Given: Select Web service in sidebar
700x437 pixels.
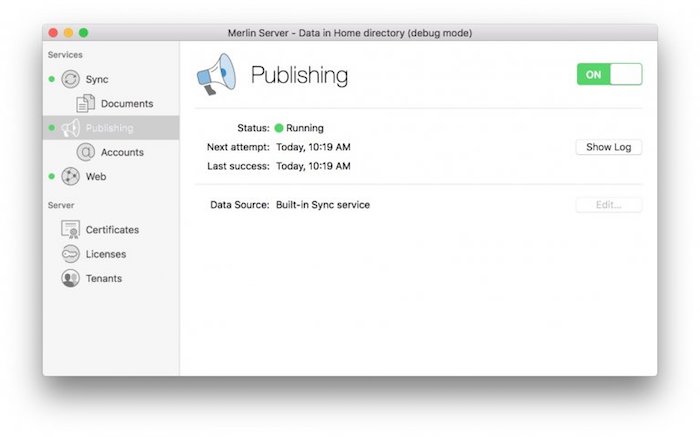Looking at the screenshot, I should (x=96, y=177).
